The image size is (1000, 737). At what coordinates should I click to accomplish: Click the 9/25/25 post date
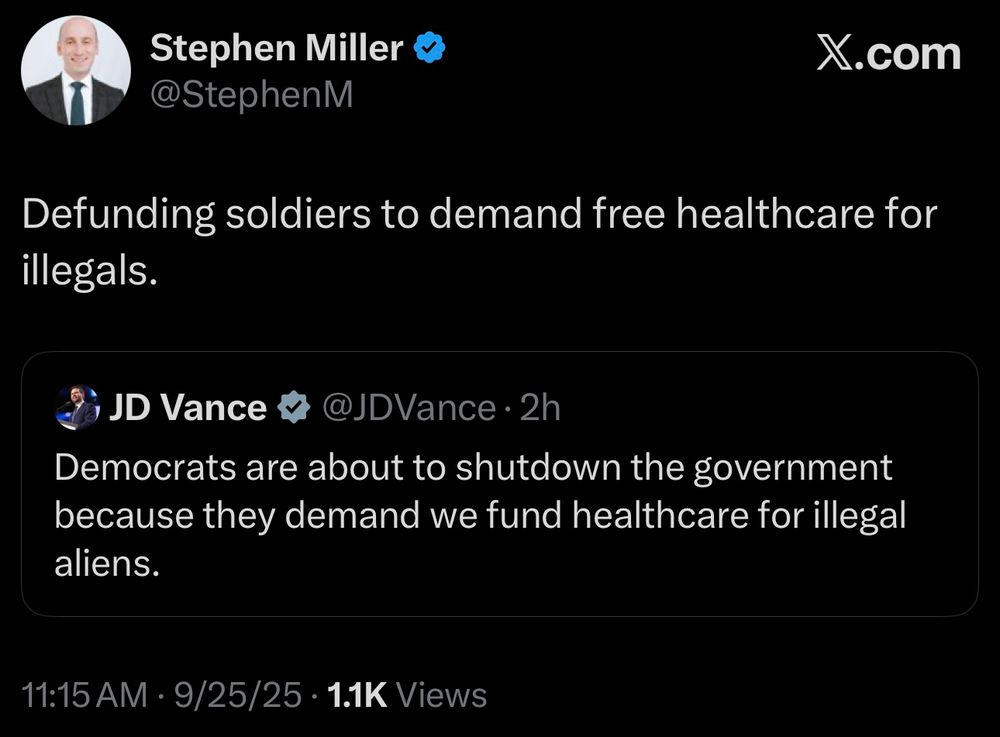coord(238,695)
